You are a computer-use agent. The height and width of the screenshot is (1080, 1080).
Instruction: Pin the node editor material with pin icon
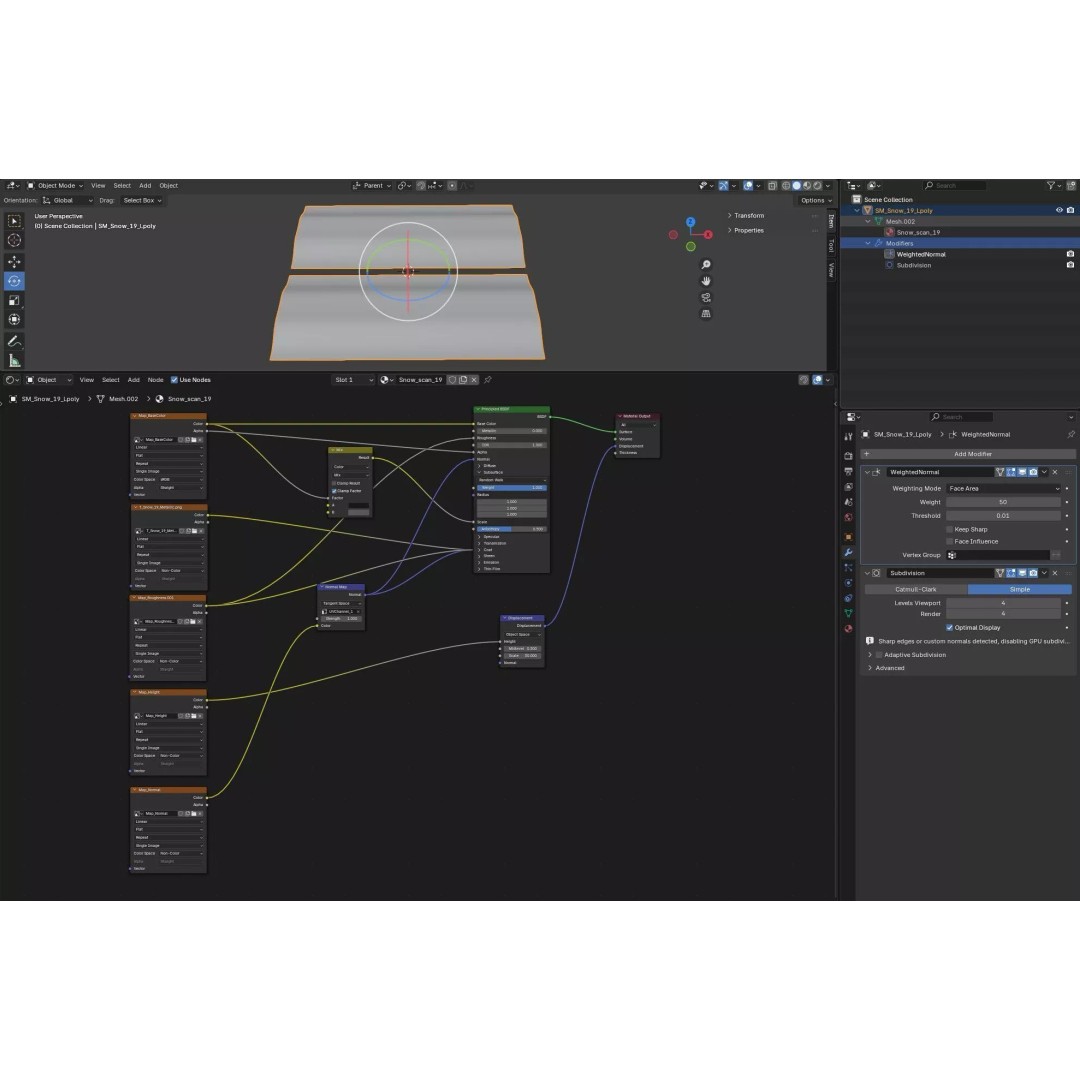point(488,380)
